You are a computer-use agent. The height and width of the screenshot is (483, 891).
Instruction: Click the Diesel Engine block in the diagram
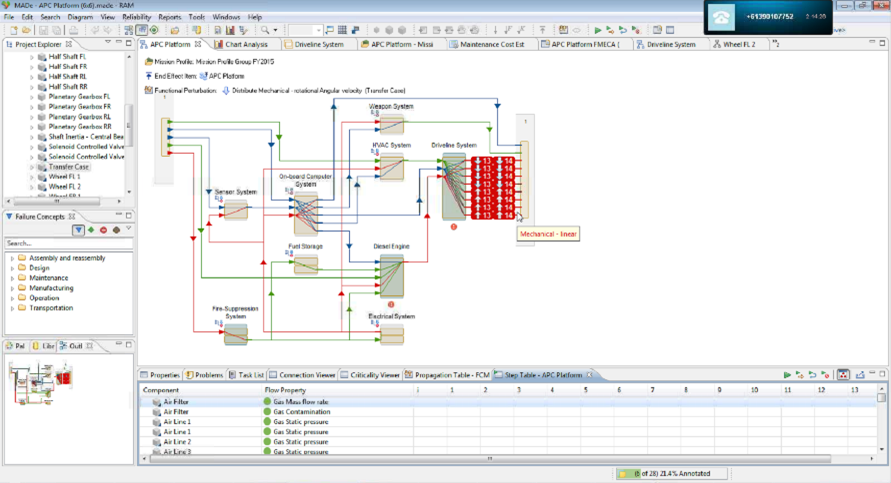(391, 275)
